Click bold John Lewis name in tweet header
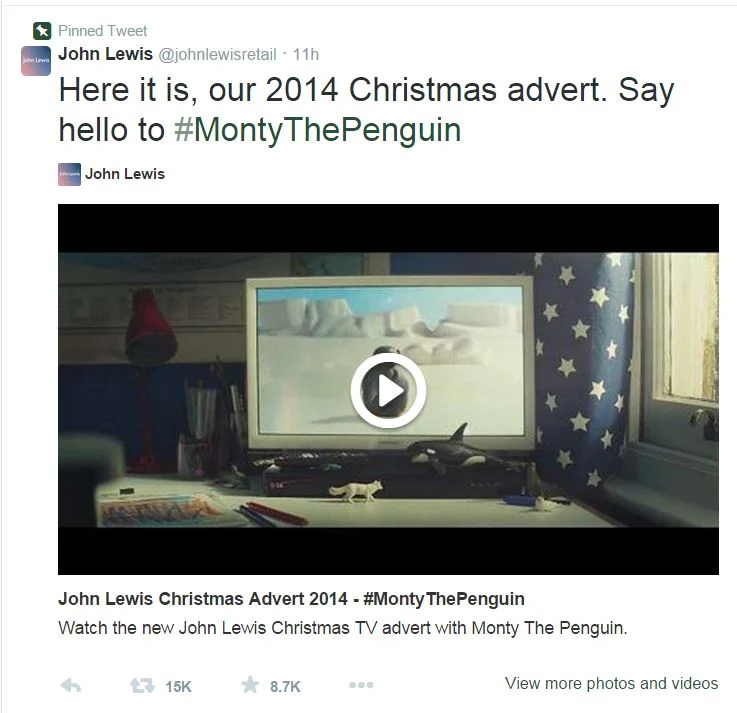Screen dimensions: 737x713 coord(105,54)
